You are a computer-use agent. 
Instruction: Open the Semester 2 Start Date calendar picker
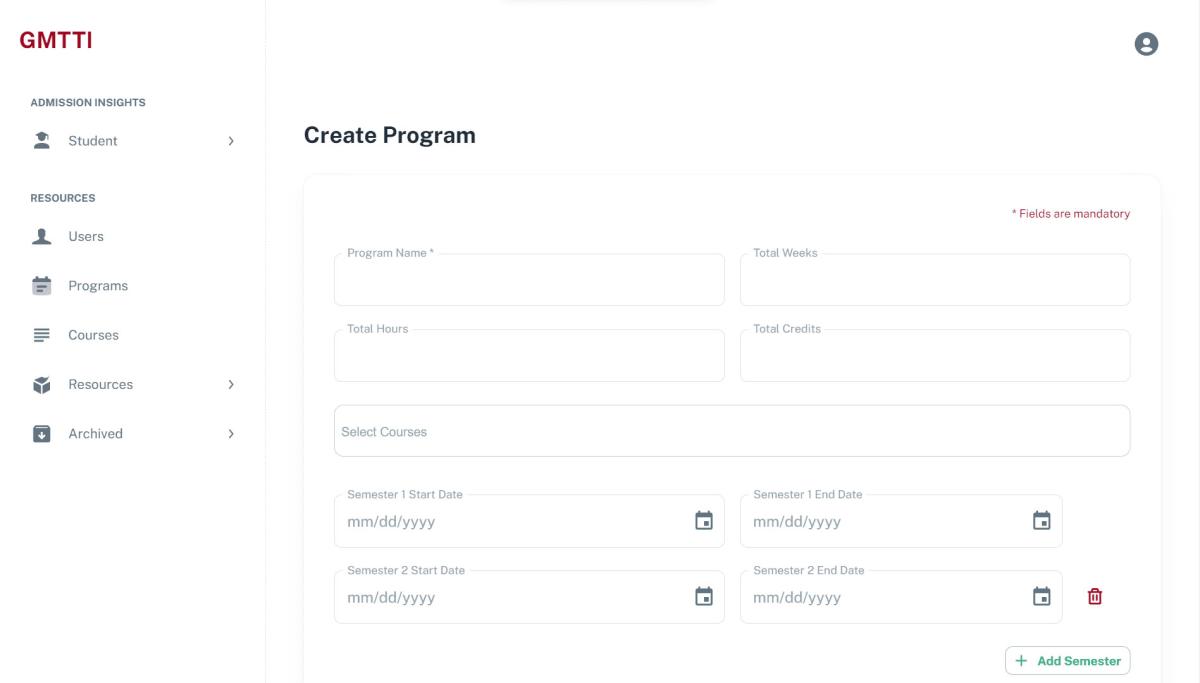pos(704,597)
